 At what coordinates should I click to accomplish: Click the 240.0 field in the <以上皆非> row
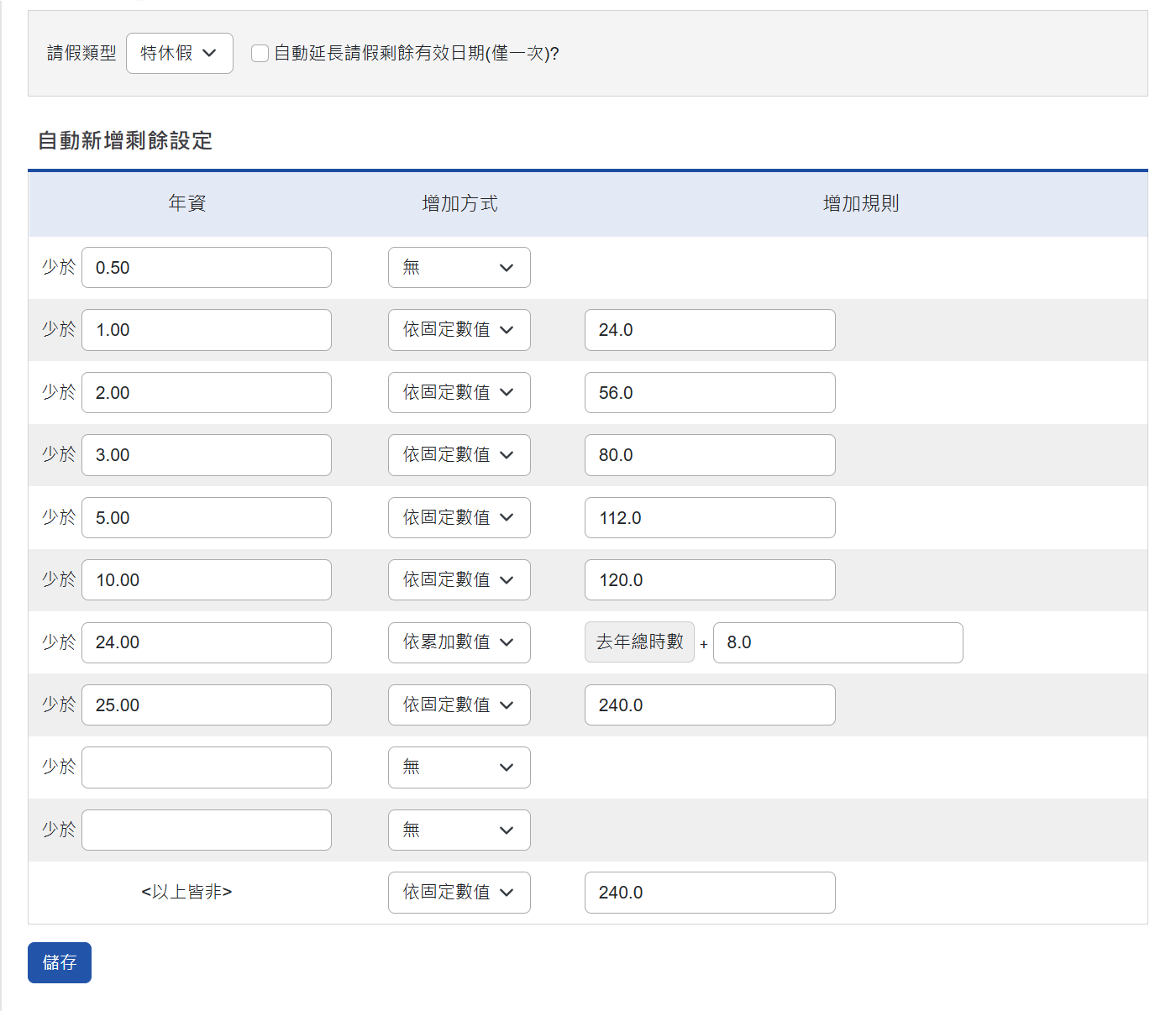coord(710,893)
